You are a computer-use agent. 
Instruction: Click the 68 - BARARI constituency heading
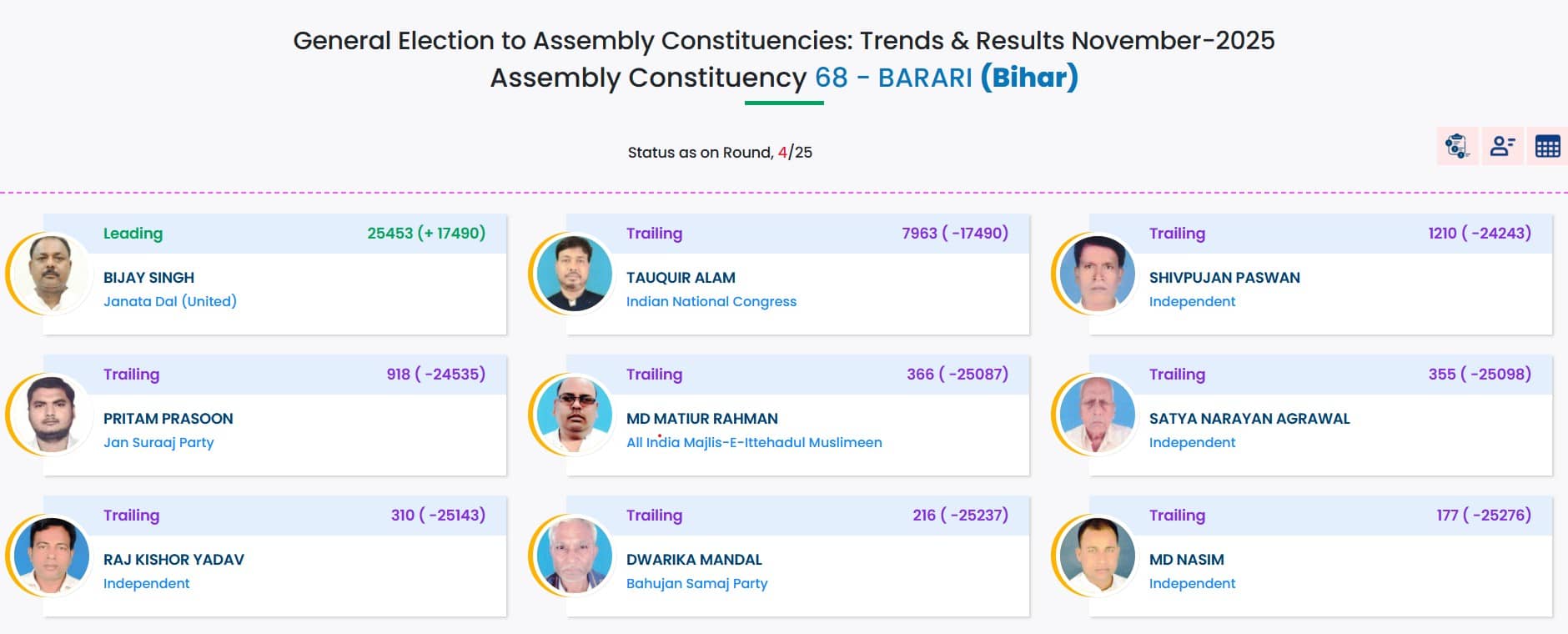tap(893, 78)
